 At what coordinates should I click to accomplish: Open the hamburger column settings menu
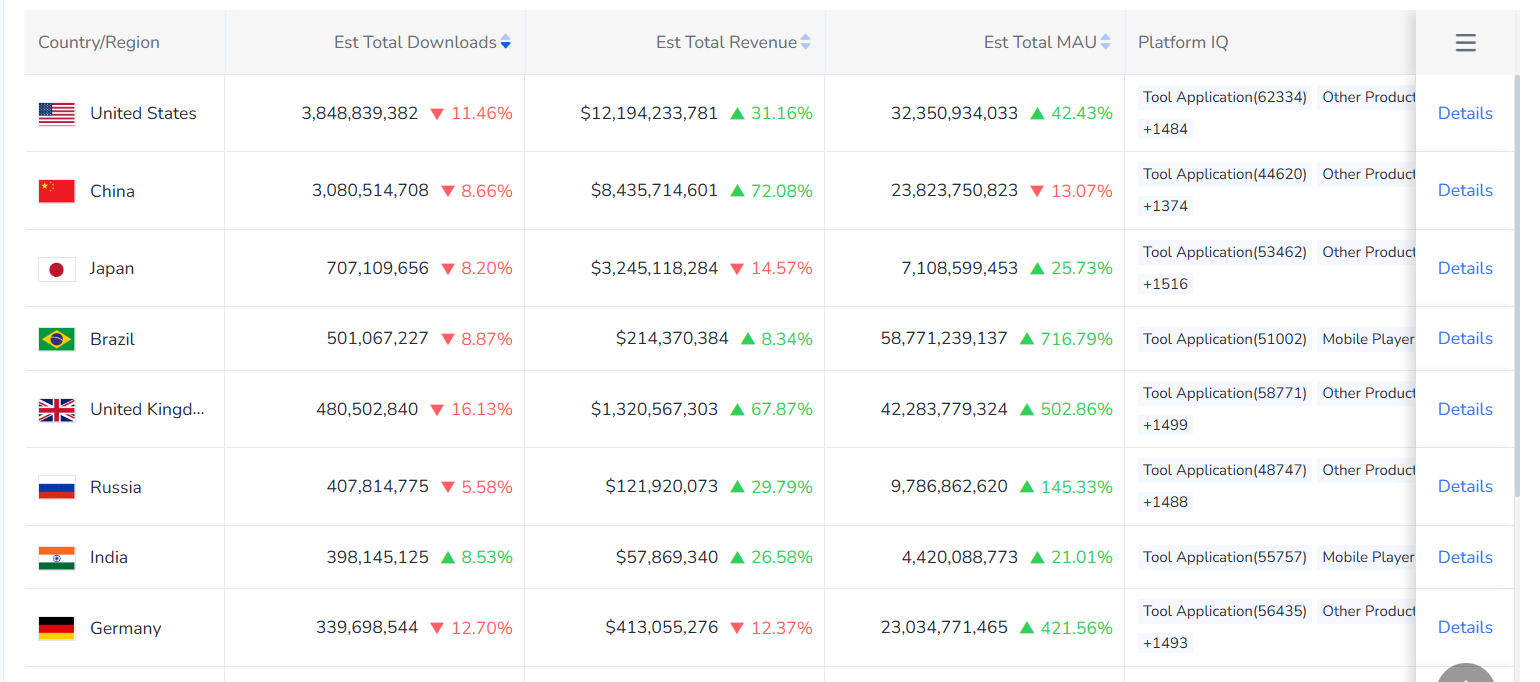pyautogui.click(x=1465, y=43)
